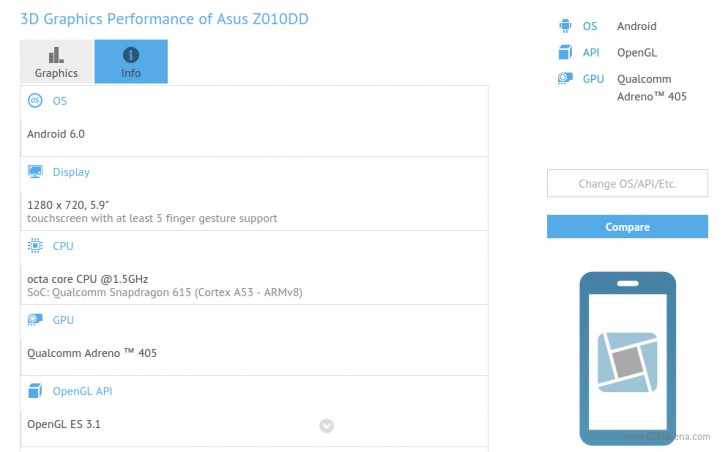
Task: Click the OS section icon
Action: (36, 101)
